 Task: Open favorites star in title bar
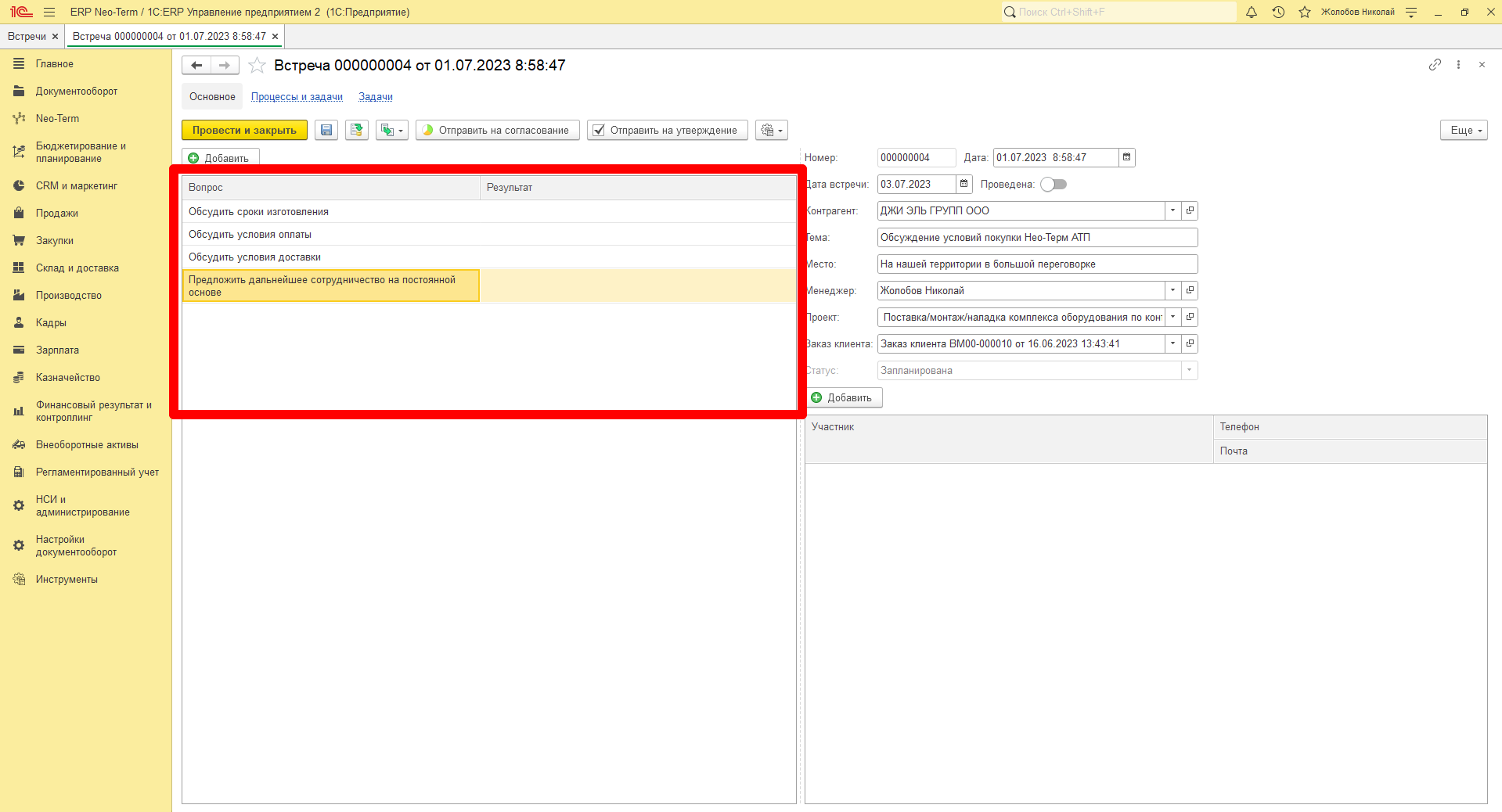(1305, 12)
